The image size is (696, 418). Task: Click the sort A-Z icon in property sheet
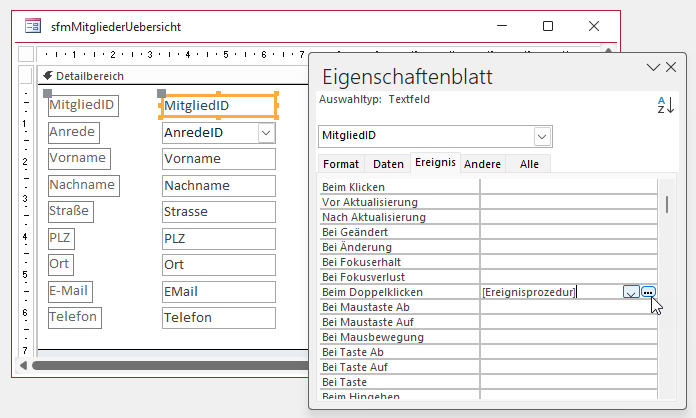click(665, 105)
